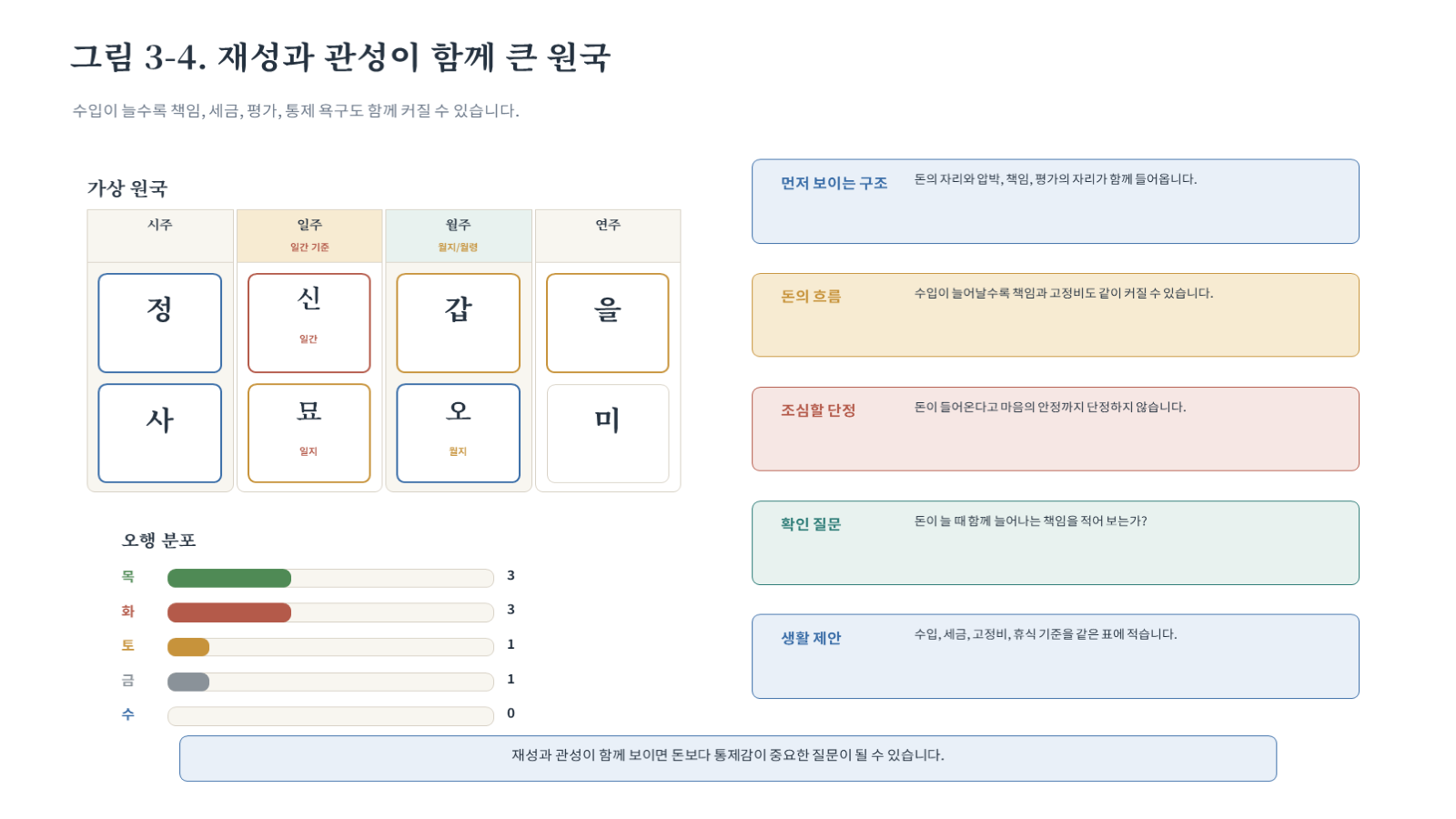Open the '확인 질문' card
The width and height of the screenshot is (1456, 819).
(x=1056, y=543)
